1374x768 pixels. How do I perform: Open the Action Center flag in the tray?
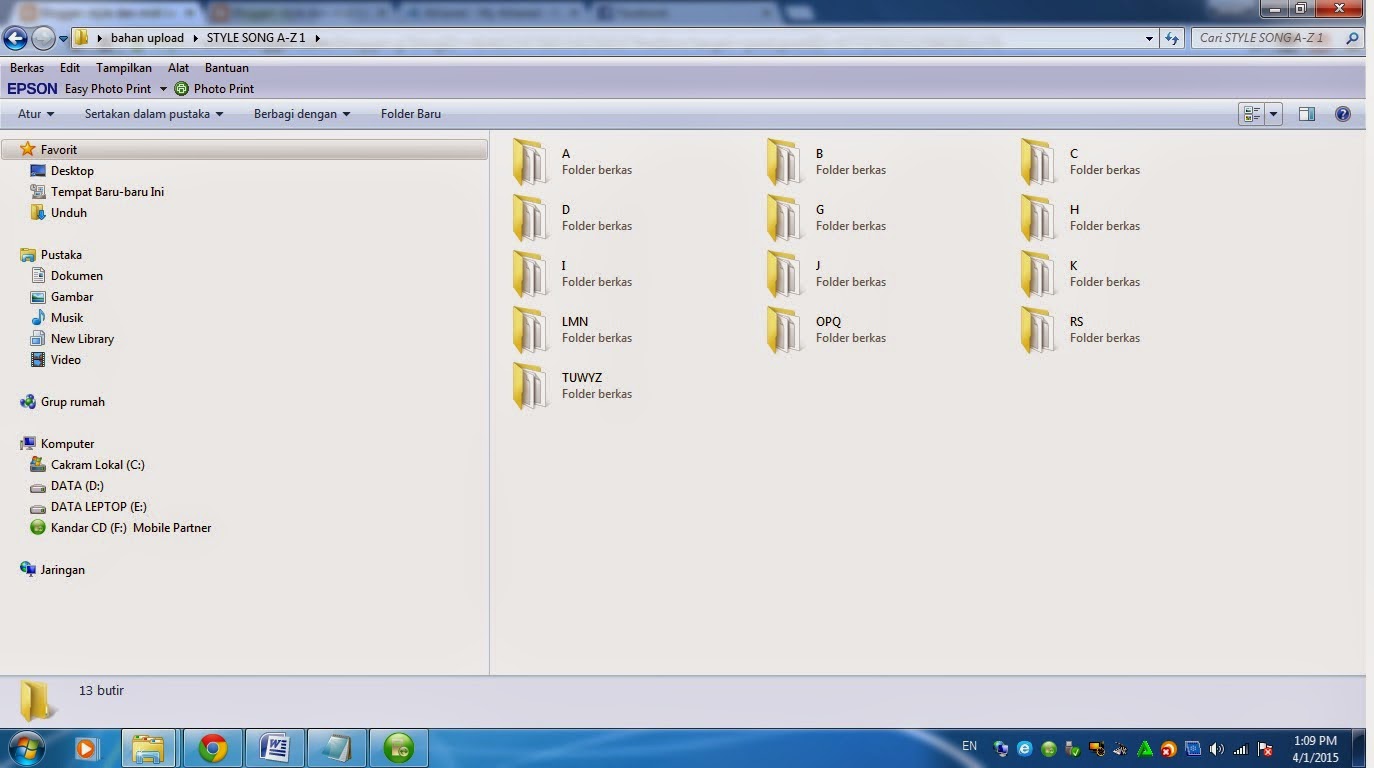(1263, 747)
